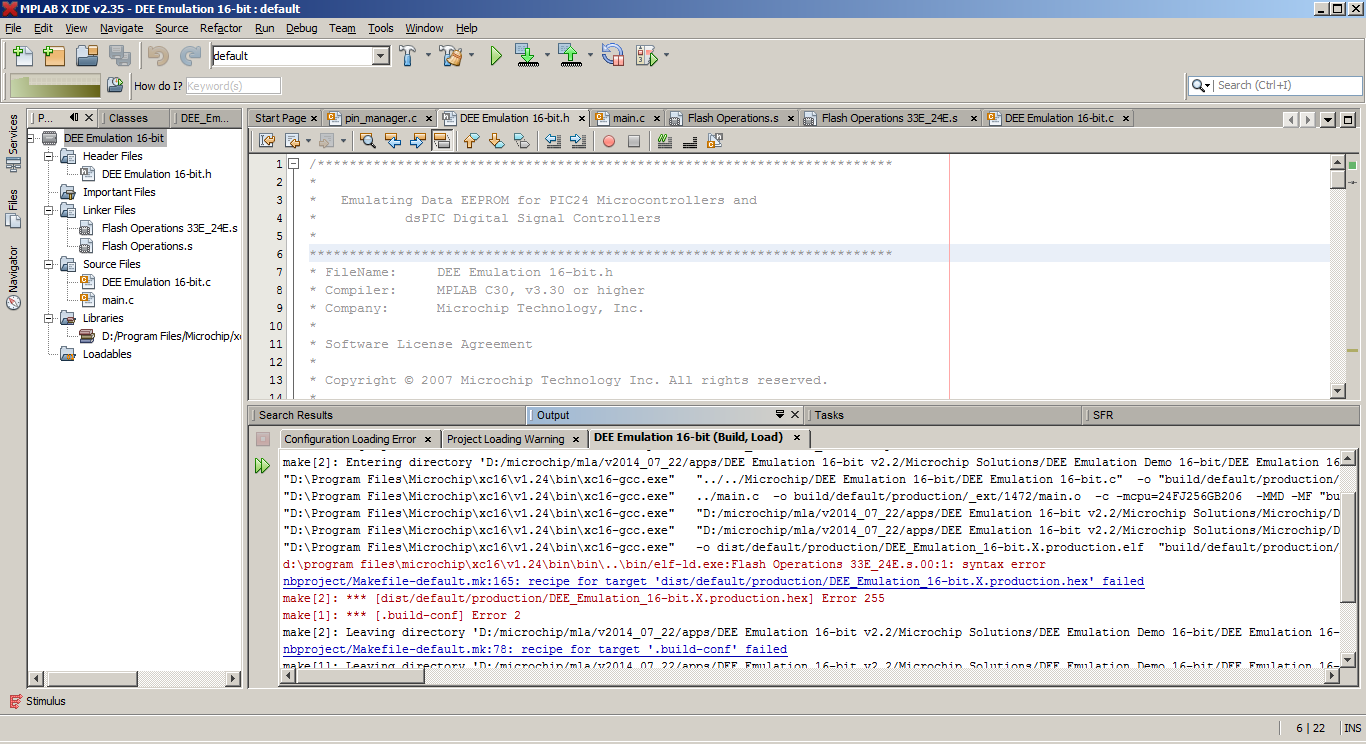Click Find Next Occurrence icon in editor toolbar
This screenshot has width=1366, height=744.
point(417,141)
